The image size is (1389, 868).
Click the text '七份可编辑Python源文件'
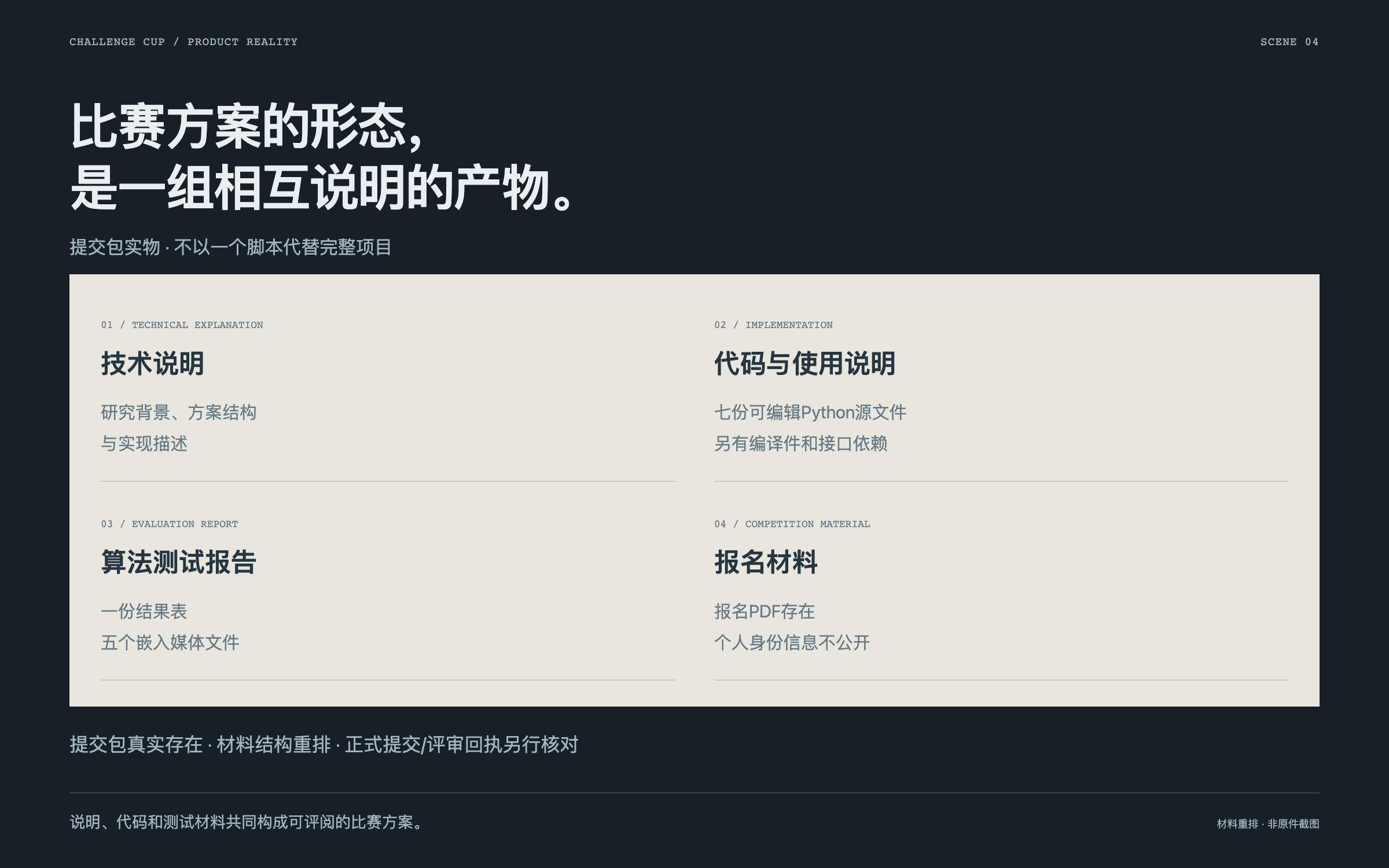810,413
